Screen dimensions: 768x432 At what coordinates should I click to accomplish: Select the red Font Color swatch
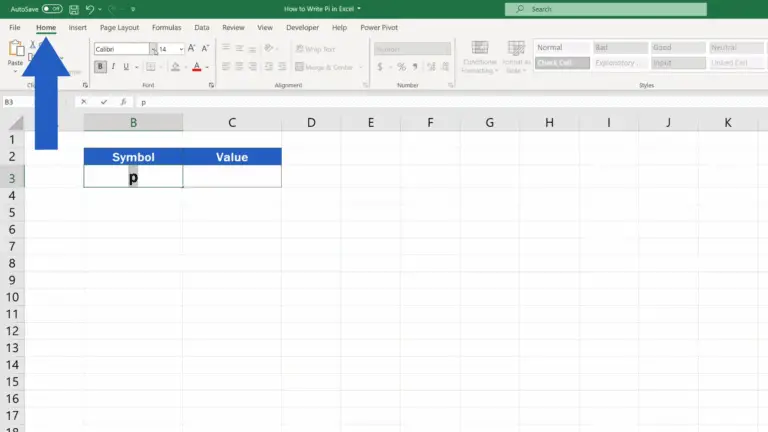(196, 67)
